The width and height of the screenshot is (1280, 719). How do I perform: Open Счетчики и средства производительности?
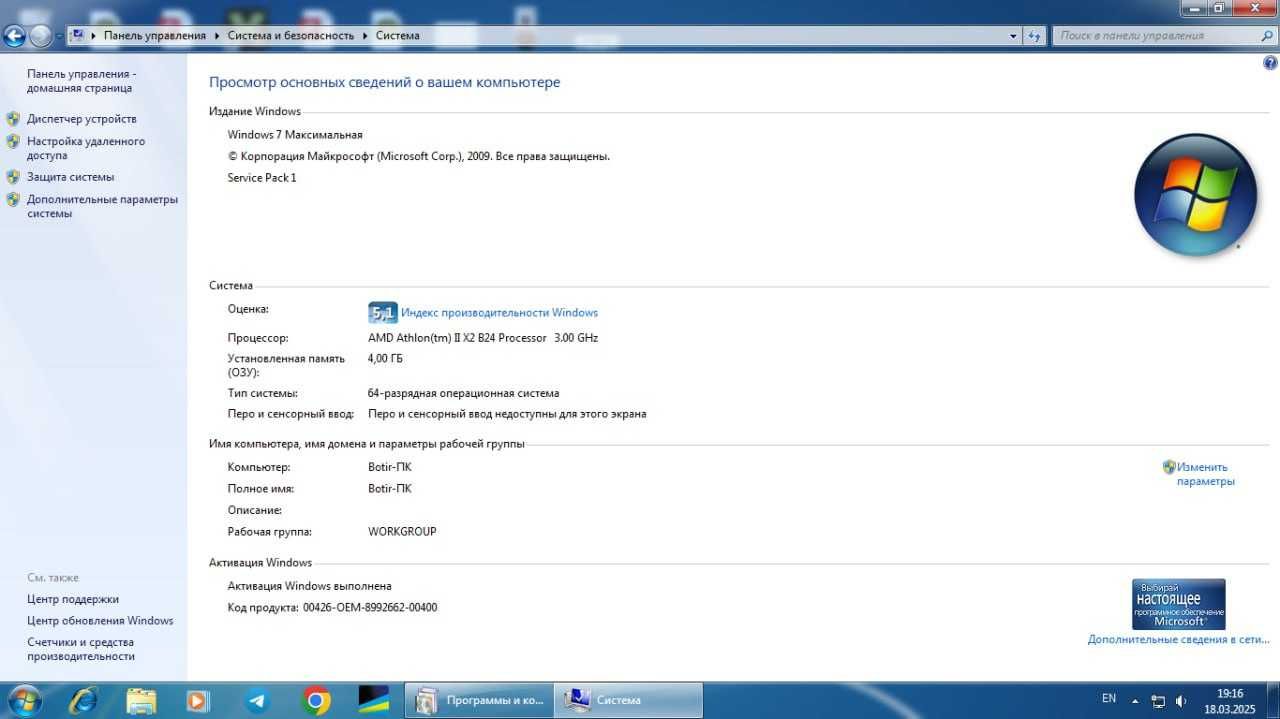tap(81, 649)
